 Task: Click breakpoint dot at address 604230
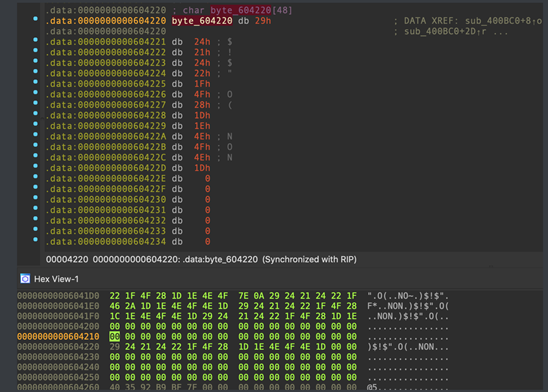coord(35,197)
